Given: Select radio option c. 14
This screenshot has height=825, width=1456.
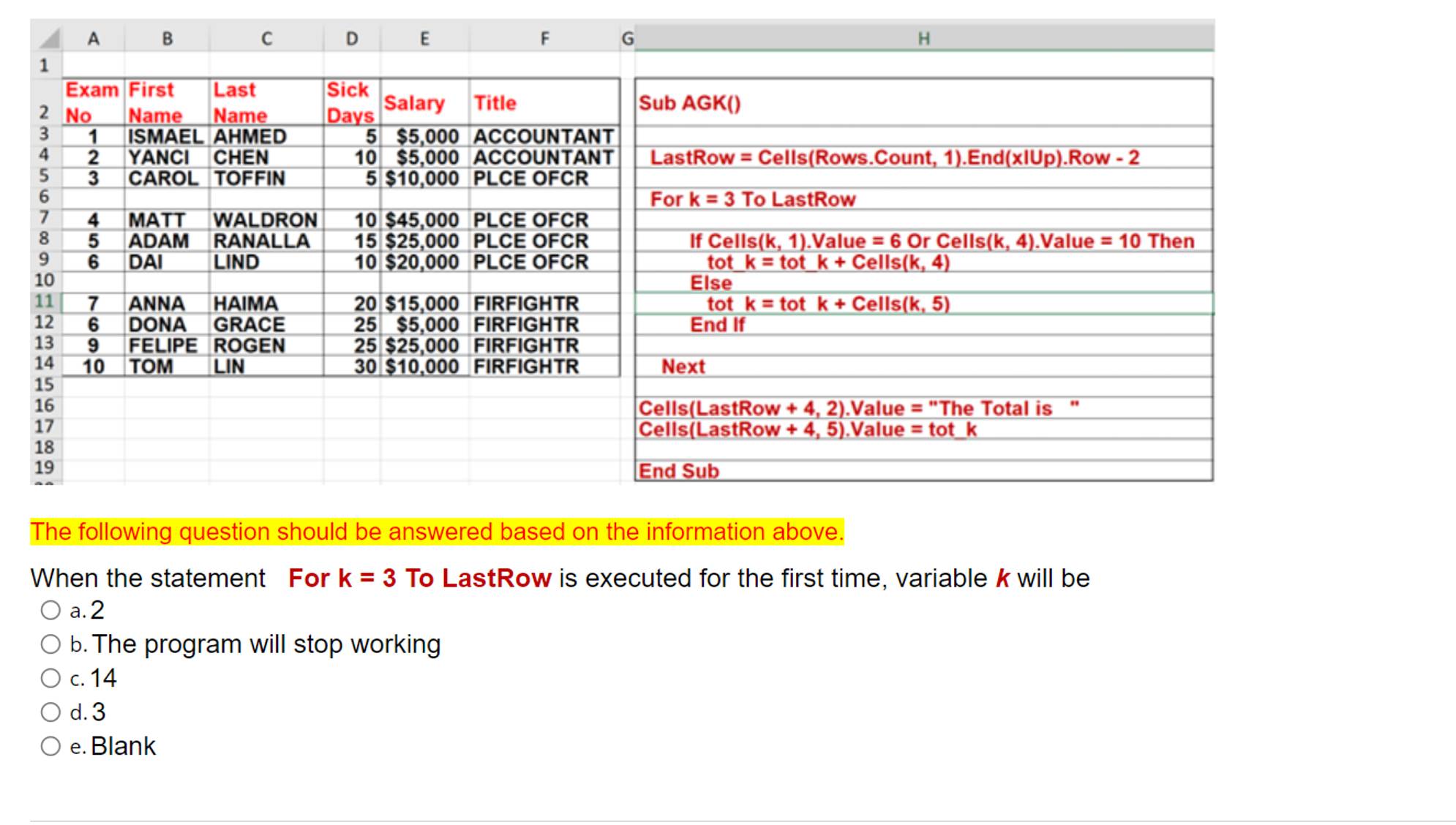Looking at the screenshot, I should [50, 678].
